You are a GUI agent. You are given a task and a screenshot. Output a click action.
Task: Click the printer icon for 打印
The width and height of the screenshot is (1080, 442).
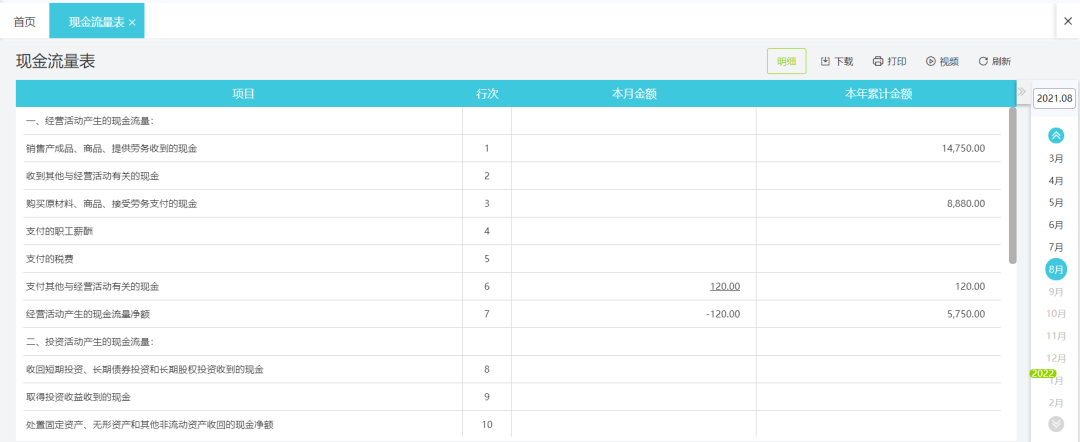coord(878,61)
